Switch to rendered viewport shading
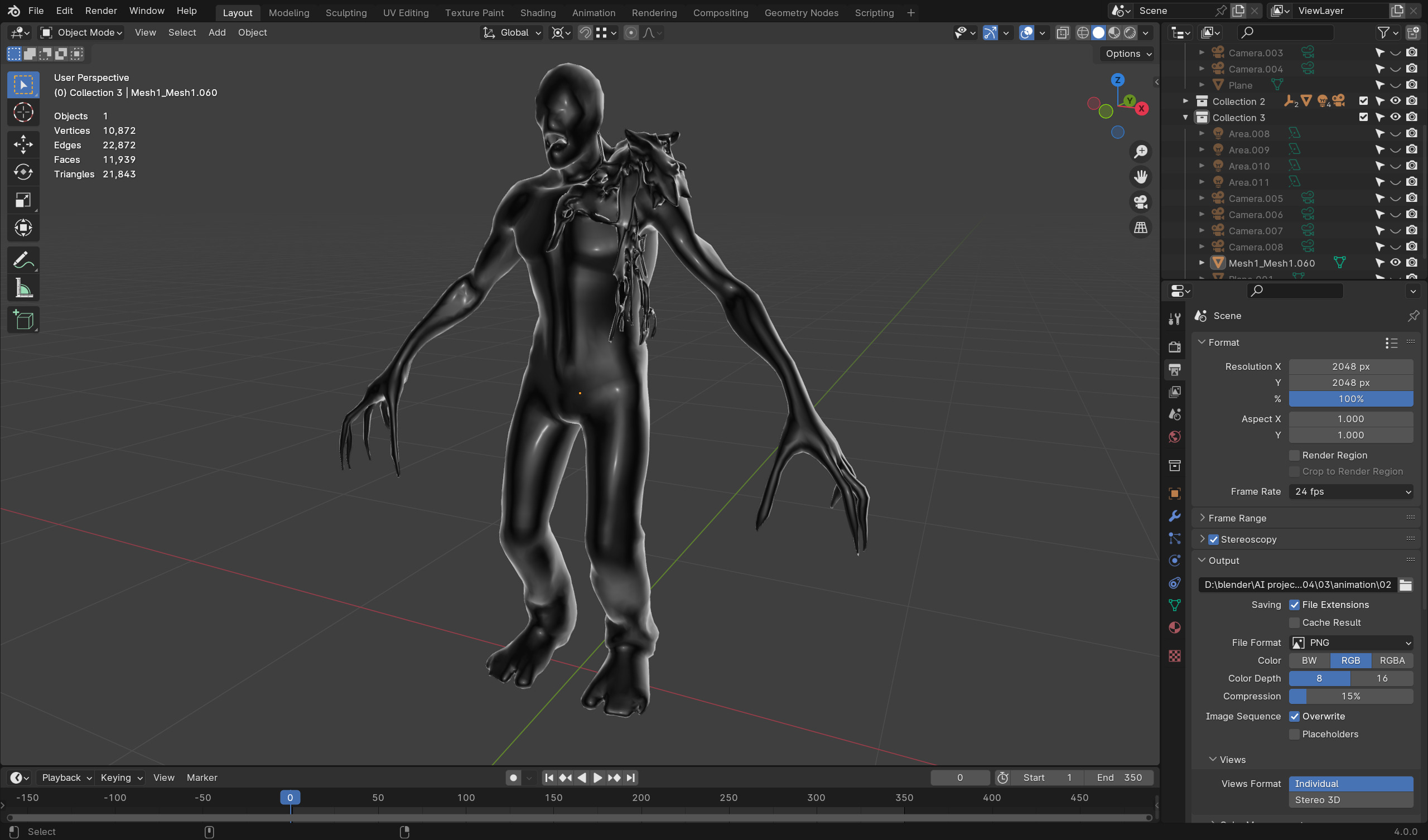Image resolution: width=1428 pixels, height=840 pixels. (x=1130, y=33)
